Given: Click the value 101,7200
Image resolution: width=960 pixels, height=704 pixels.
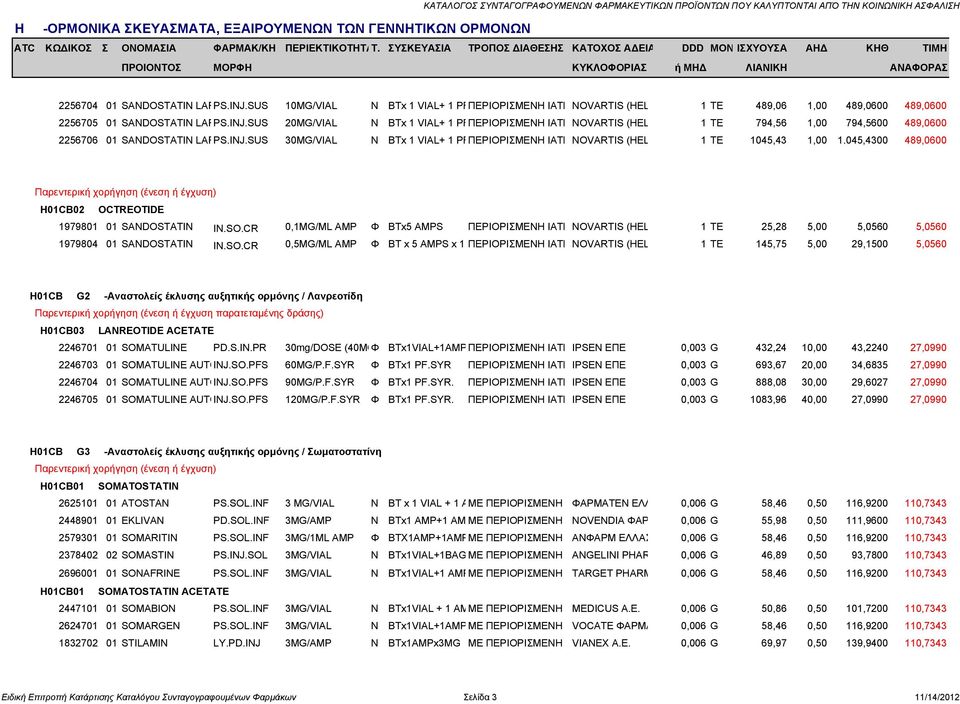Looking at the screenshot, I should pos(867,609).
